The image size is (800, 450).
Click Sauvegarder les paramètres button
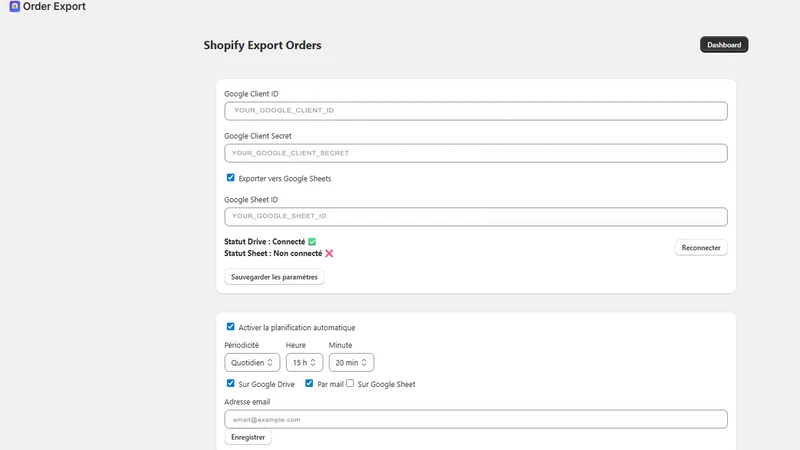(x=274, y=277)
